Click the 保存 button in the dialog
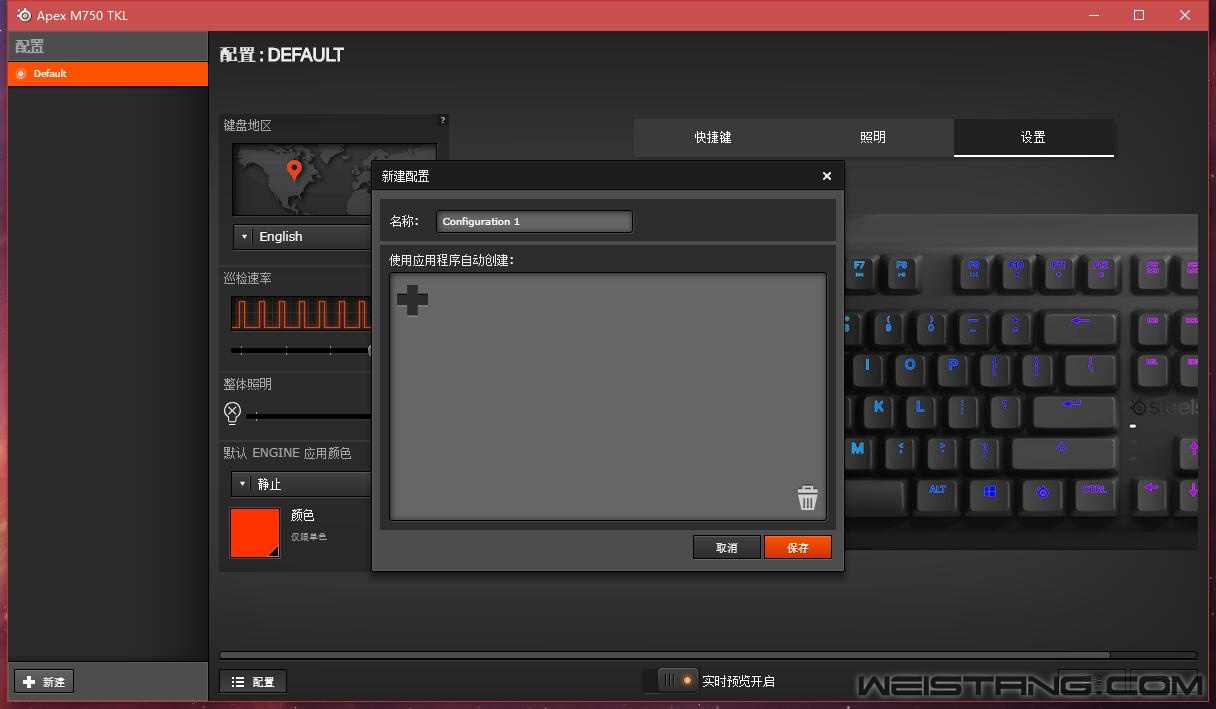The width and height of the screenshot is (1216, 709). tap(798, 548)
